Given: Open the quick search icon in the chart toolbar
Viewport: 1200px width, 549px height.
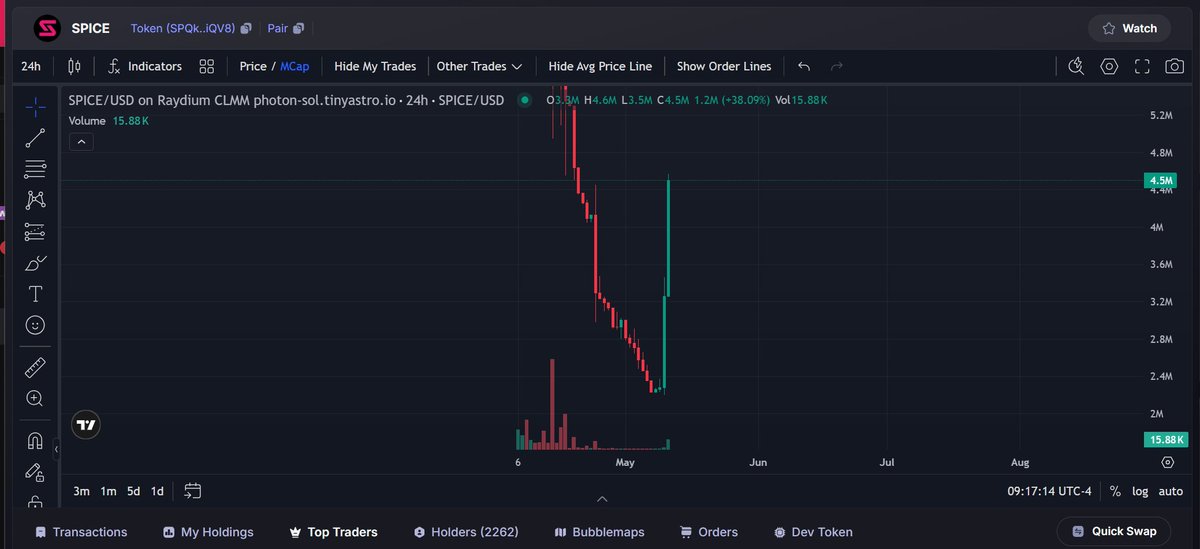Looking at the screenshot, I should (1076, 66).
